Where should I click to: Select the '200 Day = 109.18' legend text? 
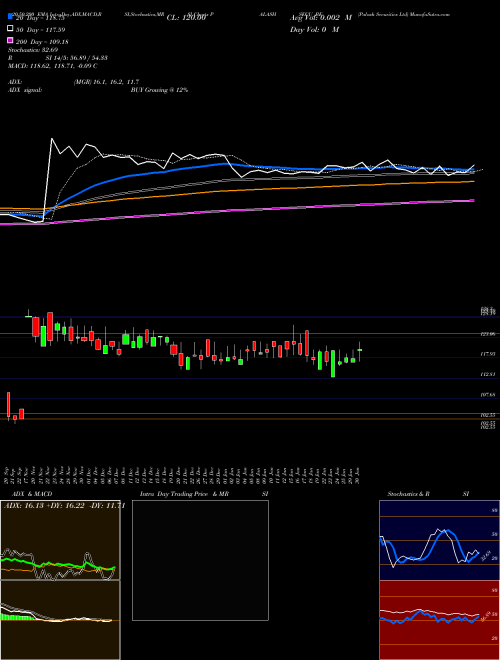pos(42,42)
